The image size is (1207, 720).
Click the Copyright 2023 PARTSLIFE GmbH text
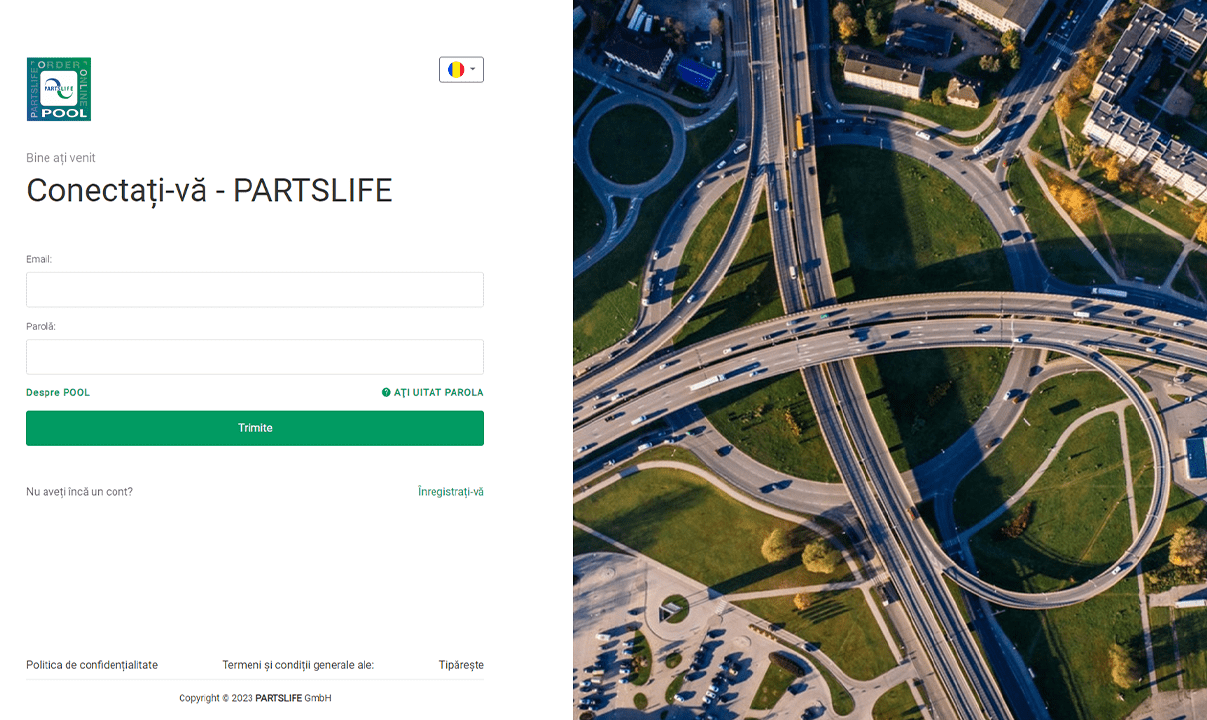point(255,698)
